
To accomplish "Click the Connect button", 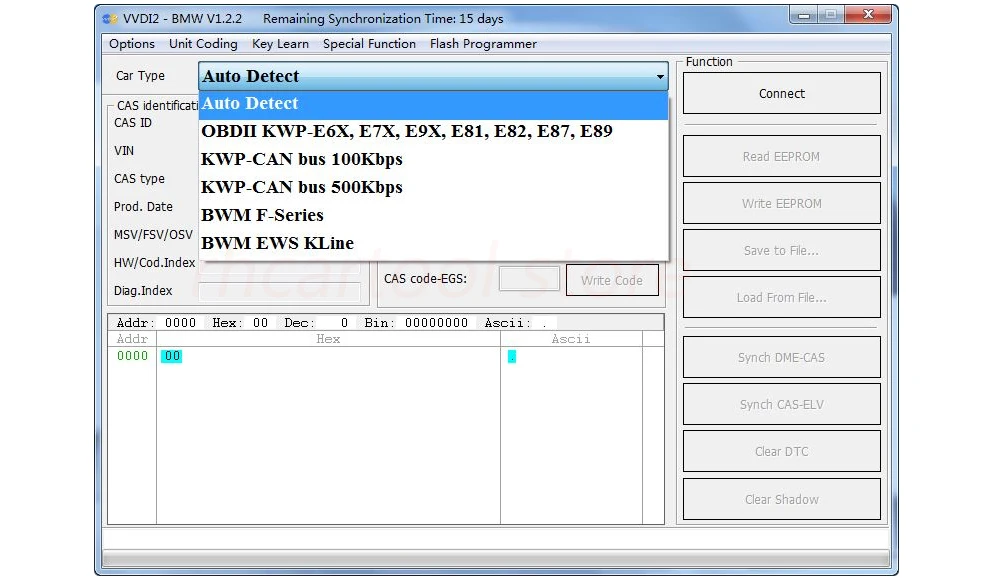I will [x=782, y=93].
